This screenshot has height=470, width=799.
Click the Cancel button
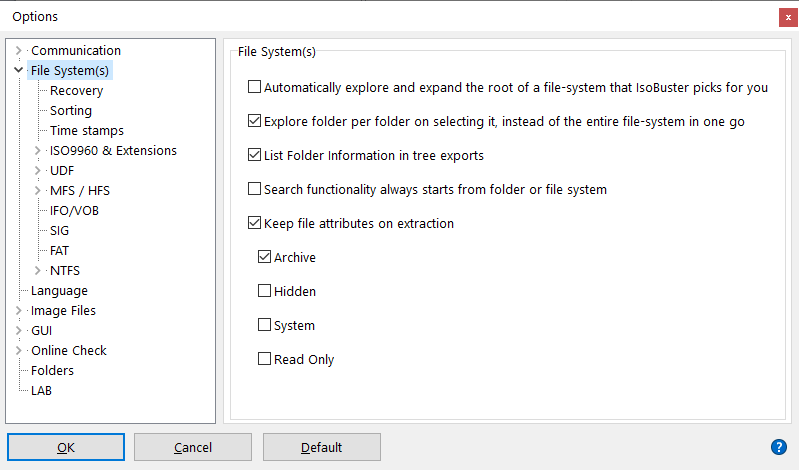(x=193, y=447)
